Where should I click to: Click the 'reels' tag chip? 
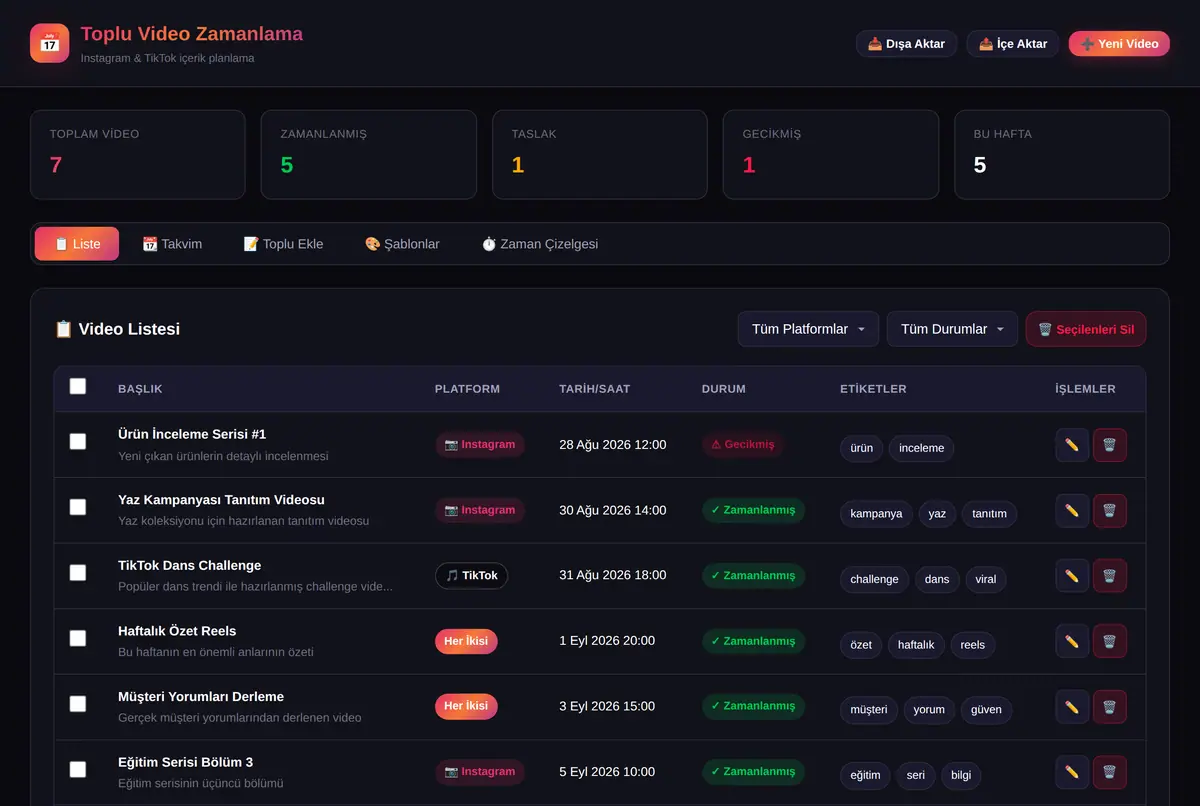pyautogui.click(x=973, y=645)
